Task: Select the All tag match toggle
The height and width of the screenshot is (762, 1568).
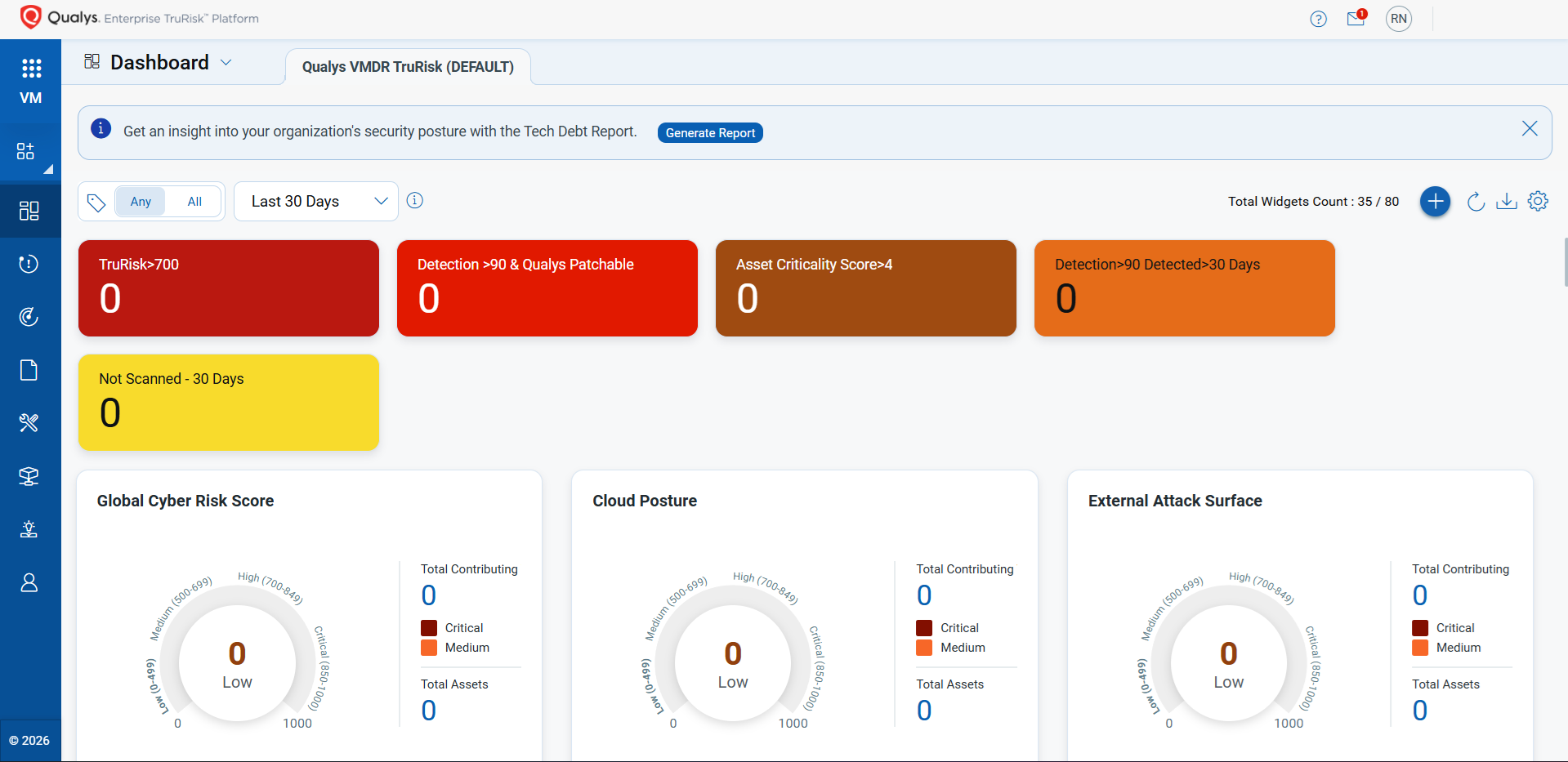Action: [194, 202]
